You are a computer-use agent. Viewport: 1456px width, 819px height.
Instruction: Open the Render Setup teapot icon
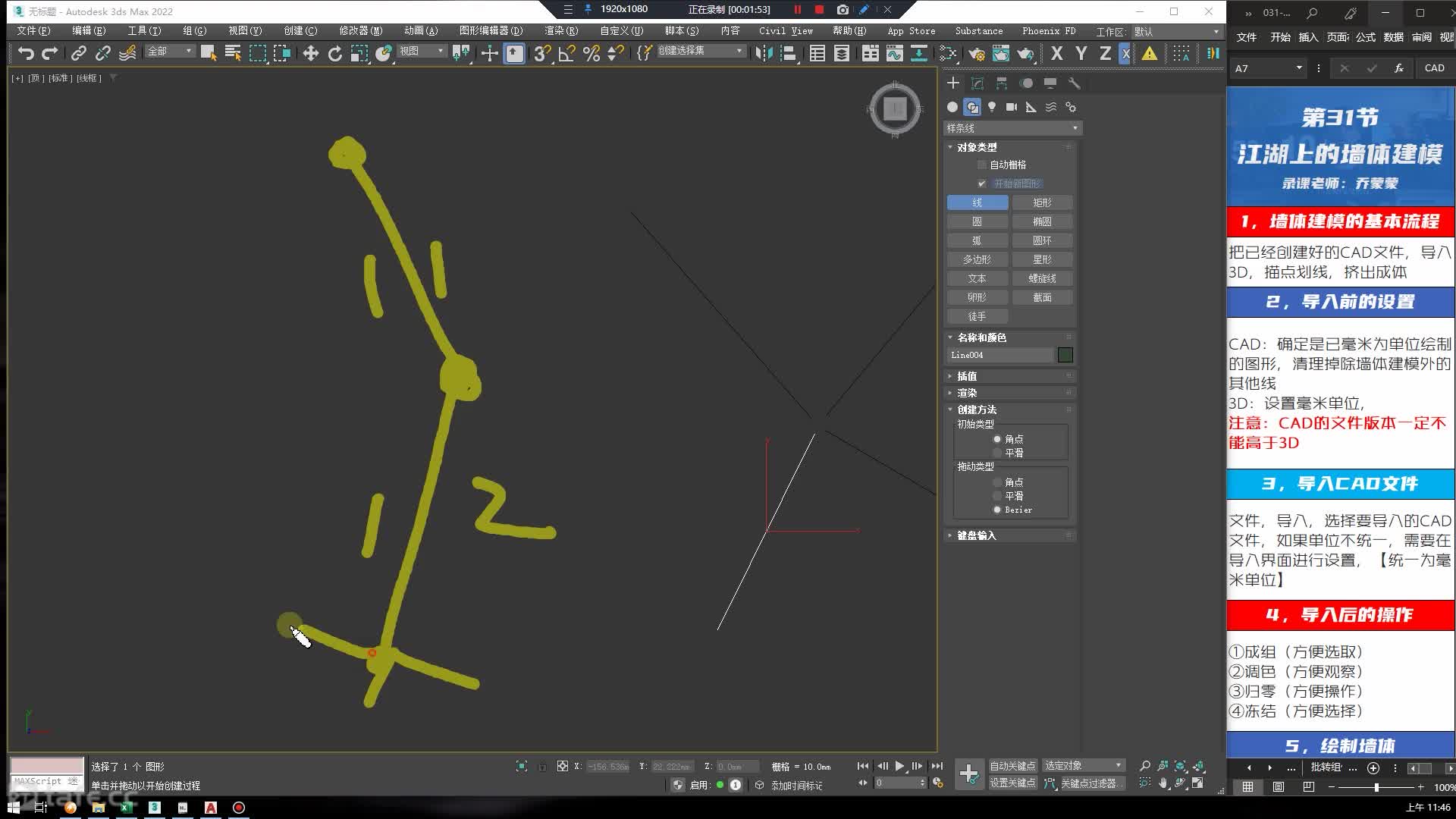point(977,53)
